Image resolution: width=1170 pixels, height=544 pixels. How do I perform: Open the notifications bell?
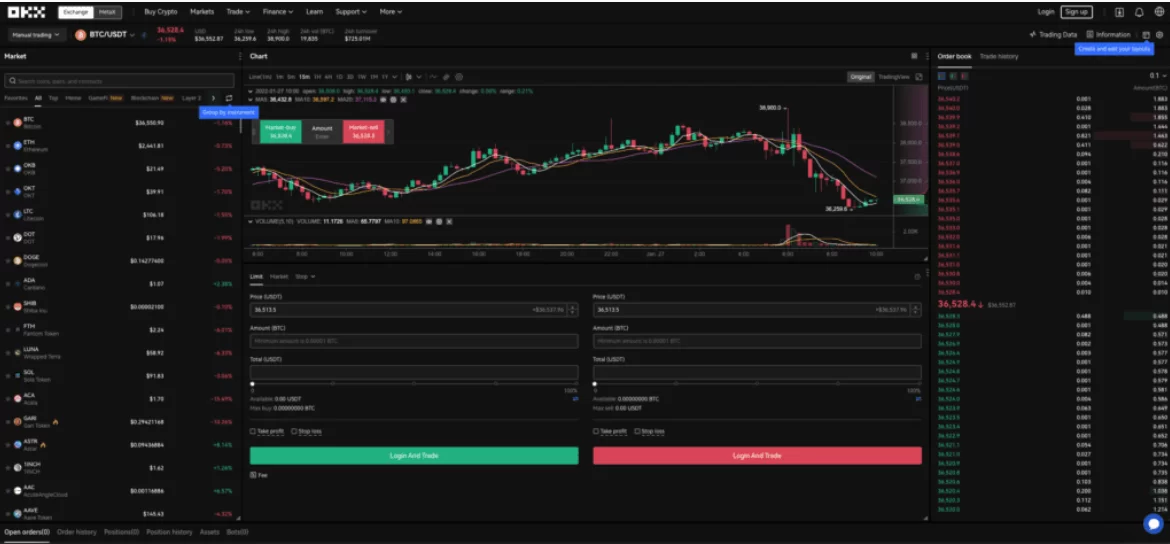click(1139, 12)
